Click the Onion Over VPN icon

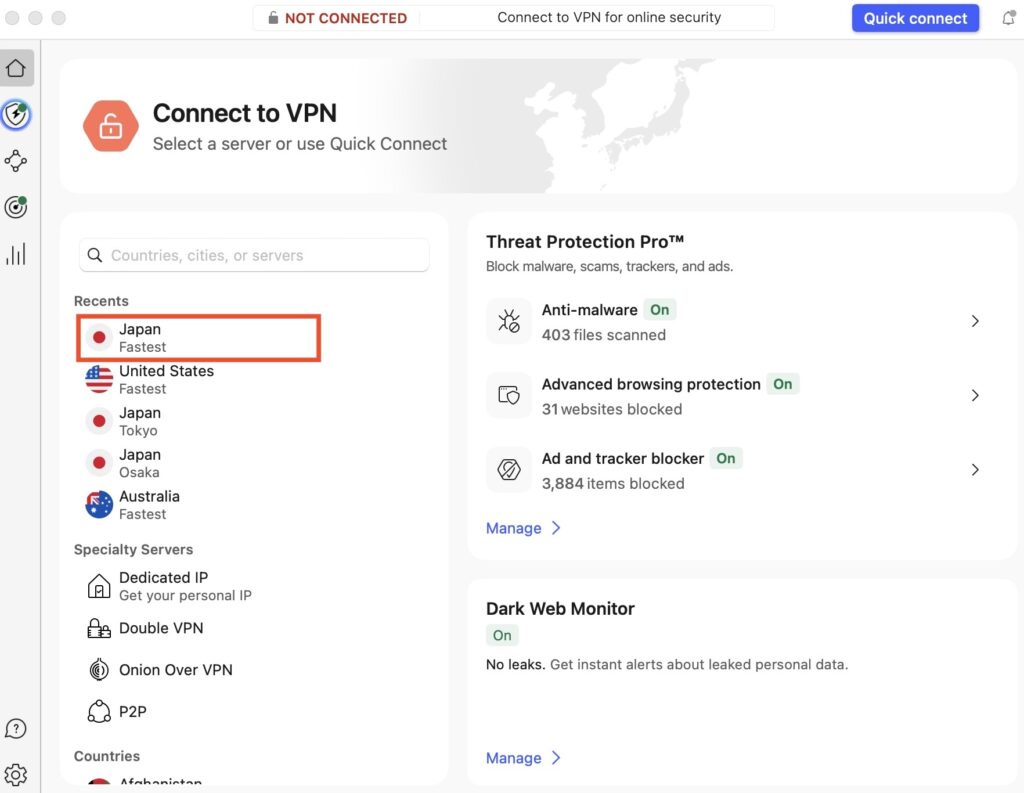point(99,670)
